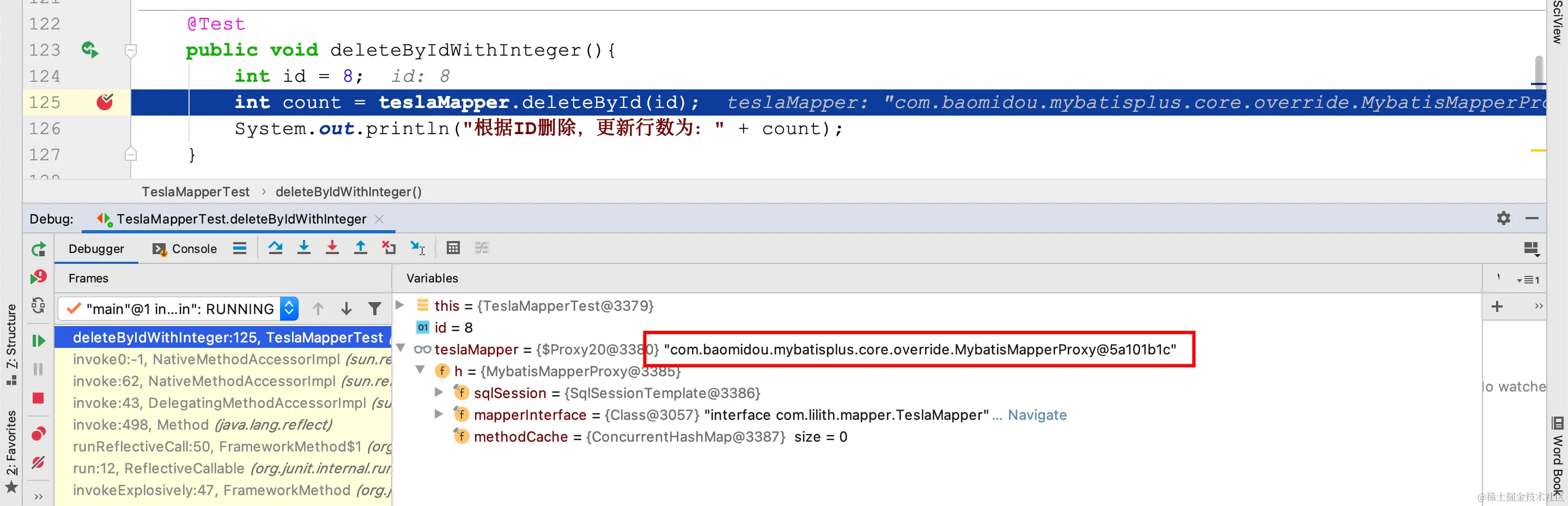Select previous frame with up arrow
1568x506 pixels.
pos(318,309)
